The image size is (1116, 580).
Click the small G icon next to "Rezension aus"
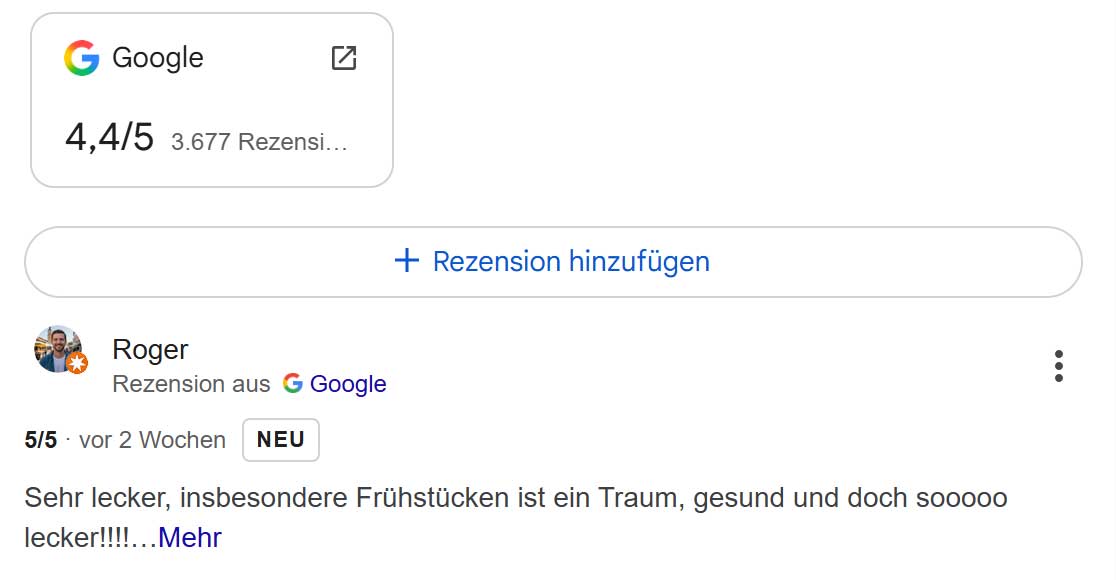pyautogui.click(x=292, y=384)
